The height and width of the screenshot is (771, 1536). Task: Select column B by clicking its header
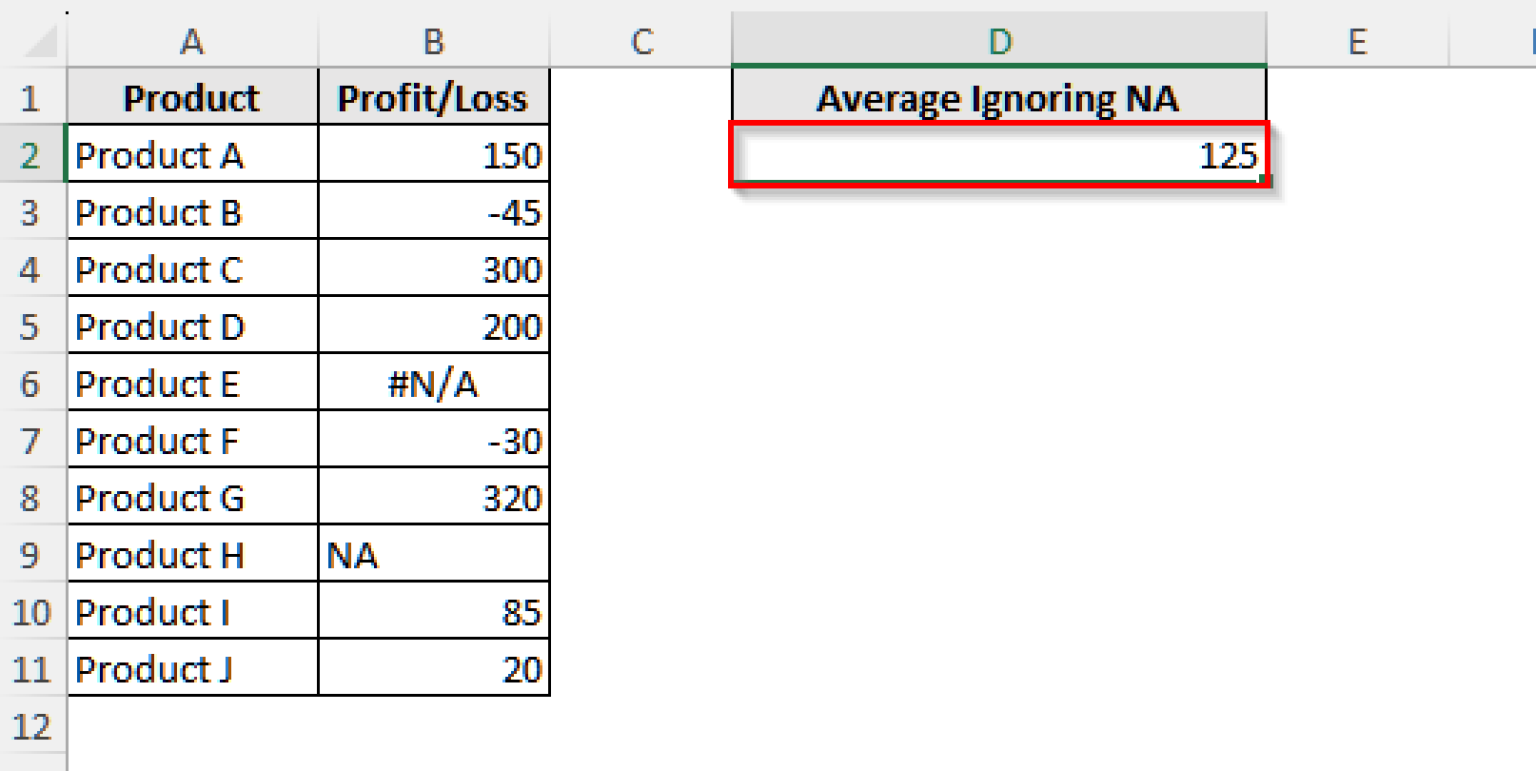[x=433, y=41]
